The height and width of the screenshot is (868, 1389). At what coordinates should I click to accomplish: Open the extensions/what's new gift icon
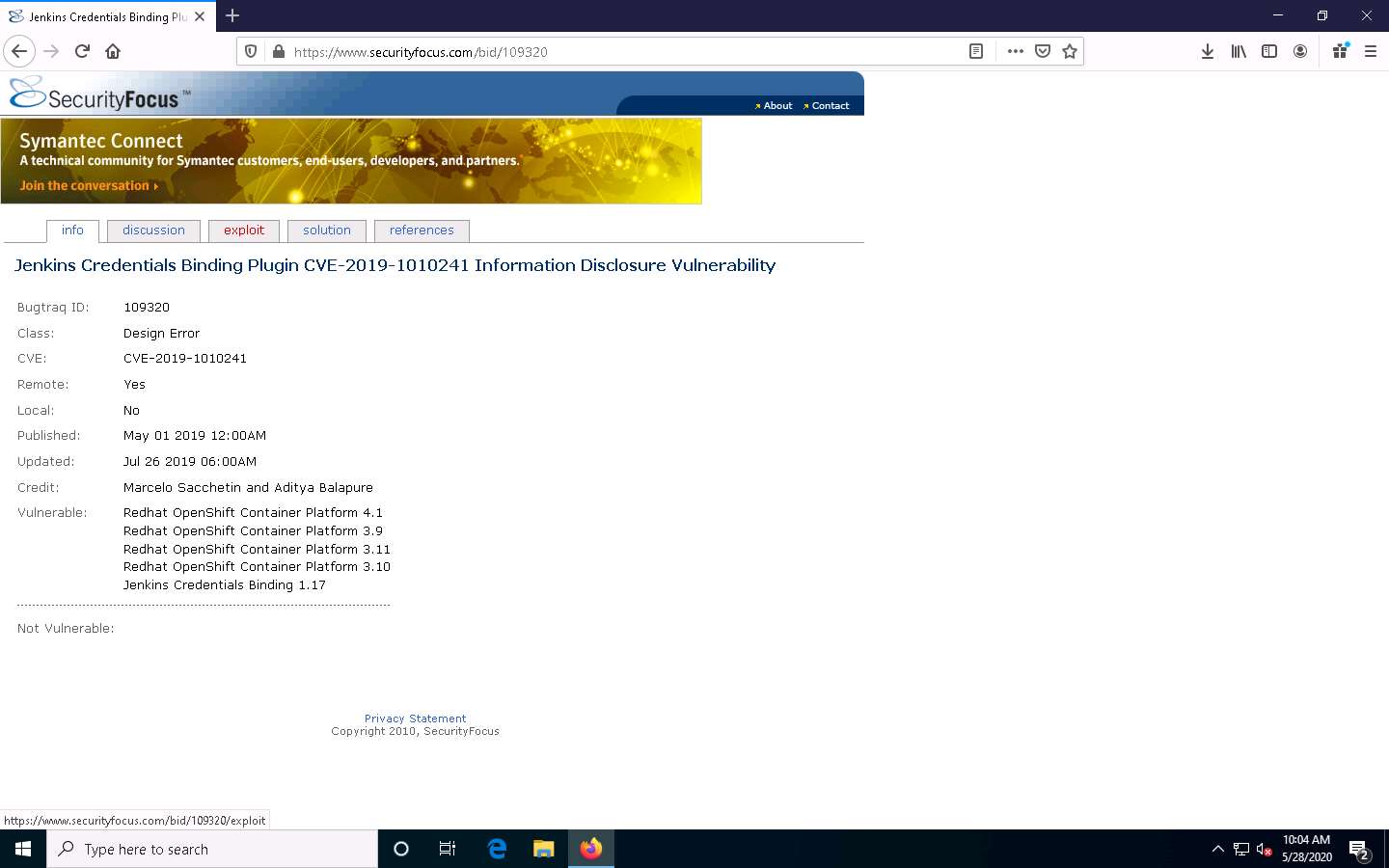click(x=1340, y=51)
